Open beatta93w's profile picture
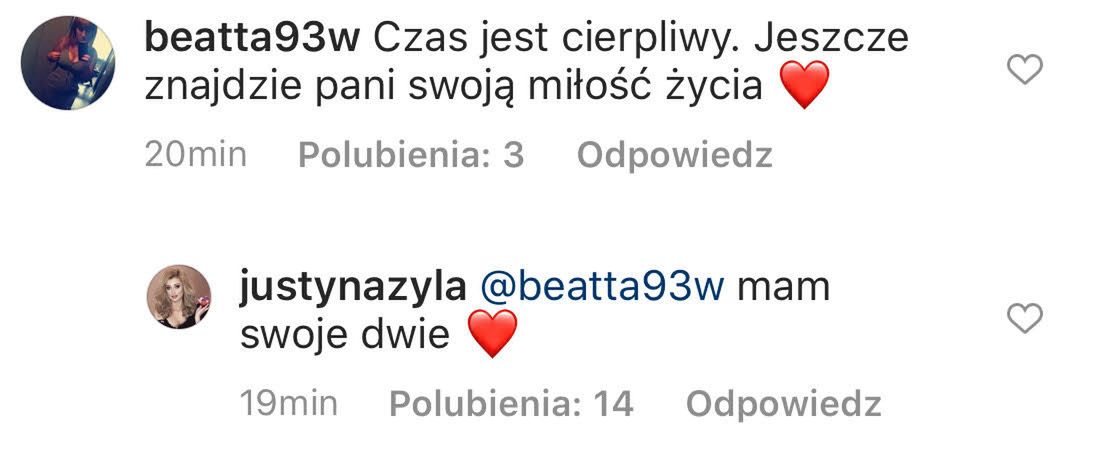The width and height of the screenshot is (1109, 472). [68, 63]
